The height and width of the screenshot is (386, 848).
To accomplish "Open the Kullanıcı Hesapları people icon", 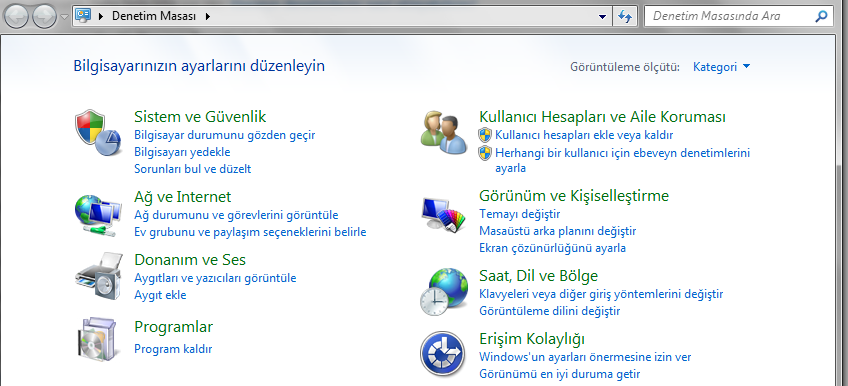I will click(443, 132).
